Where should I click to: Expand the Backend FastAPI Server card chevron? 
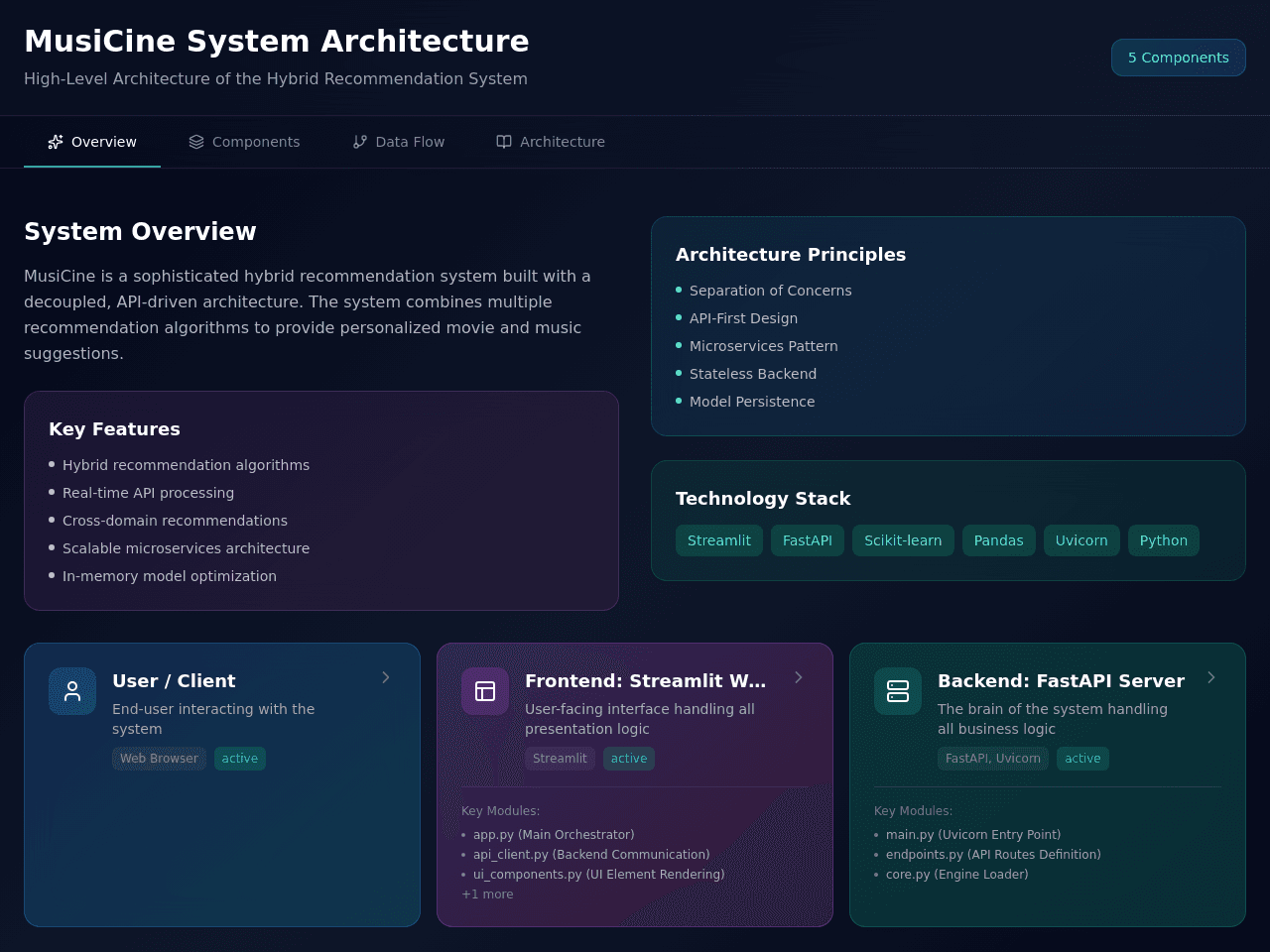tap(1211, 677)
